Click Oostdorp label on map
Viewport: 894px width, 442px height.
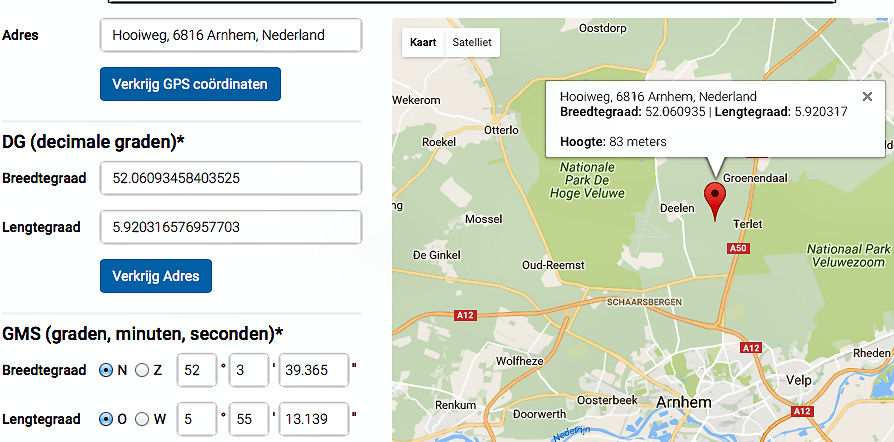coord(603,28)
